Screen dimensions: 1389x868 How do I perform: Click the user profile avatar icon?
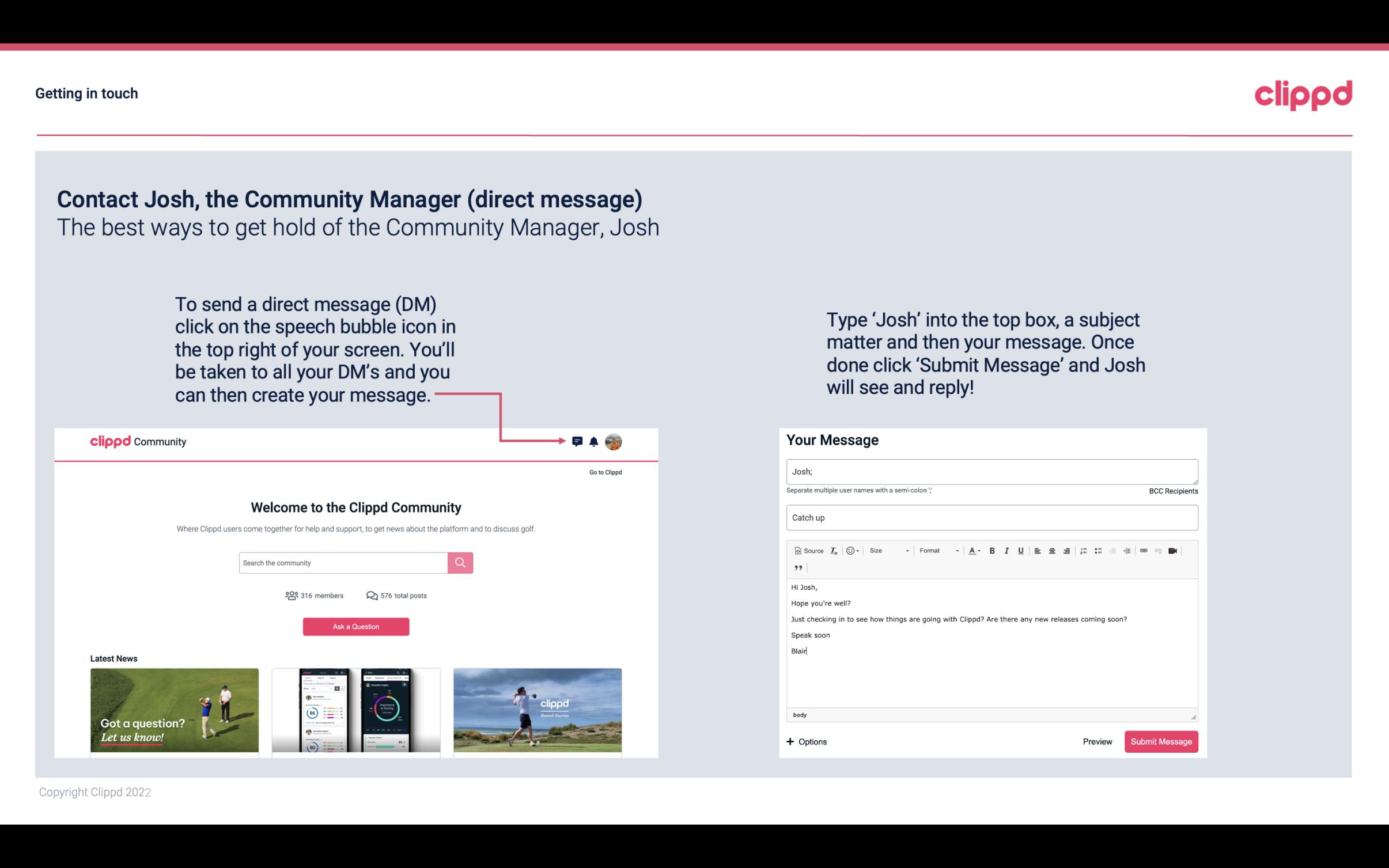tap(614, 441)
